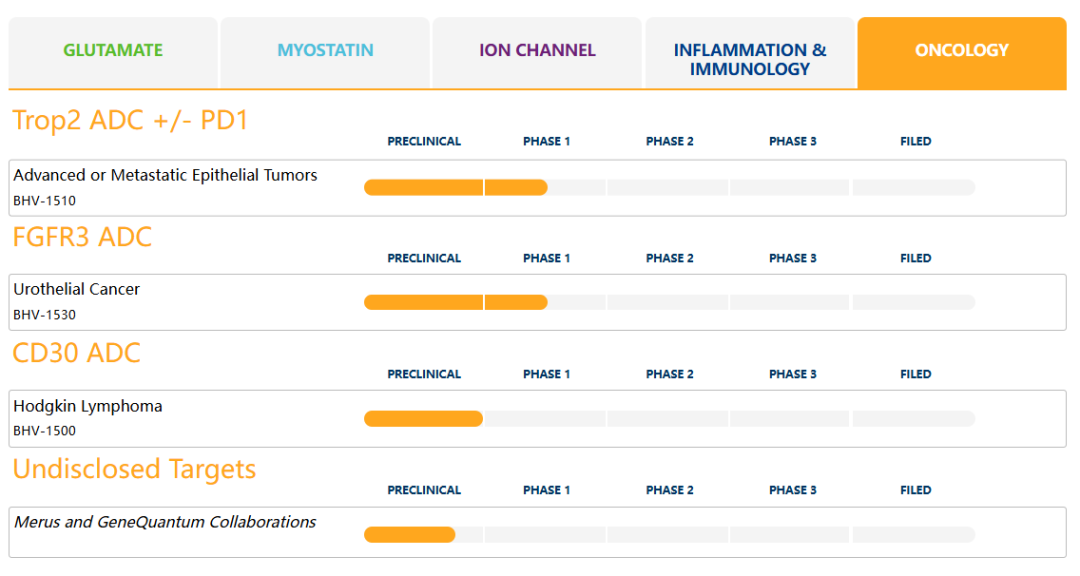The width and height of the screenshot is (1080, 576).
Task: Click the Trop2 ADC +/- PD1 heading
Action: coord(130,120)
